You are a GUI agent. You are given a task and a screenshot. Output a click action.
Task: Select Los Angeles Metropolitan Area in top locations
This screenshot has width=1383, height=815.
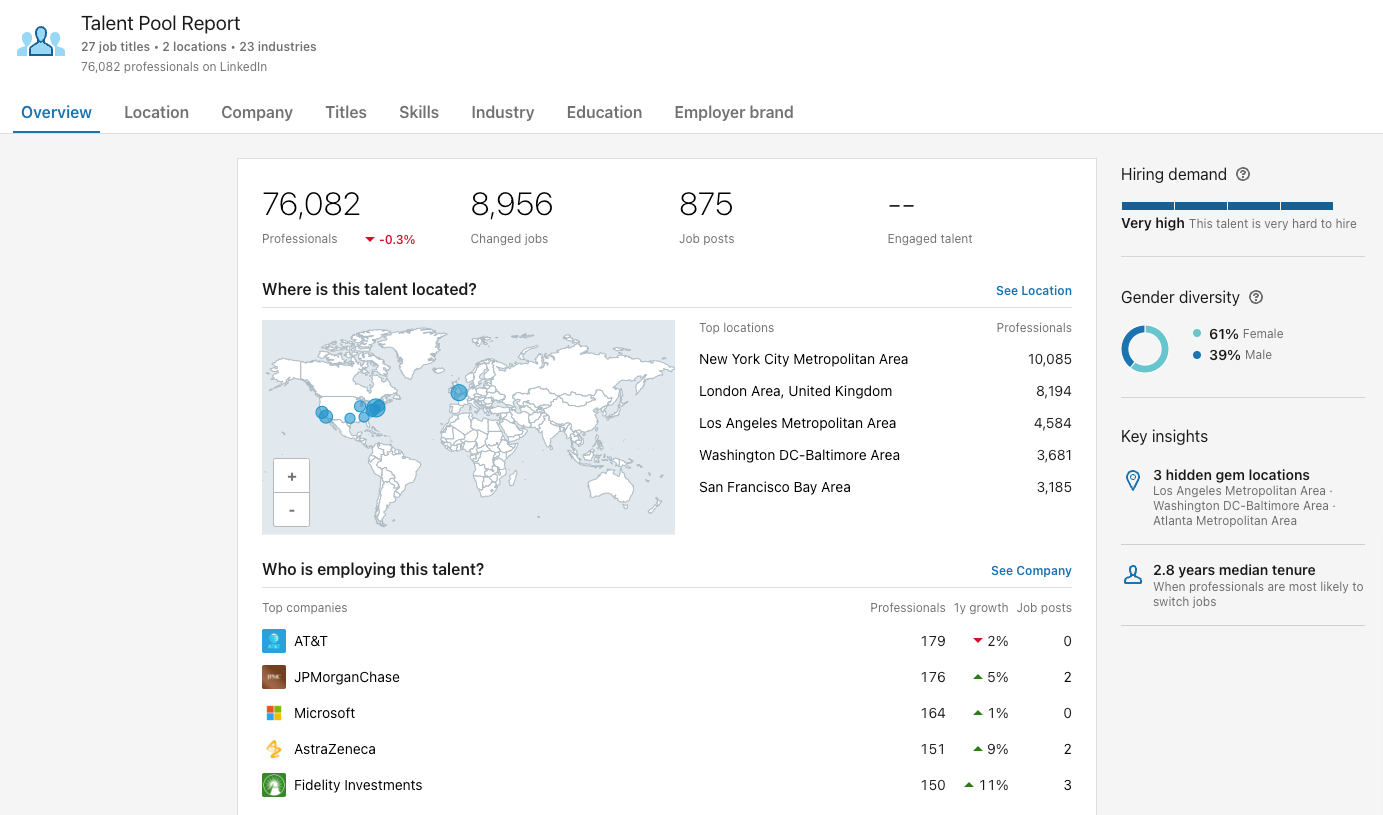point(885,423)
